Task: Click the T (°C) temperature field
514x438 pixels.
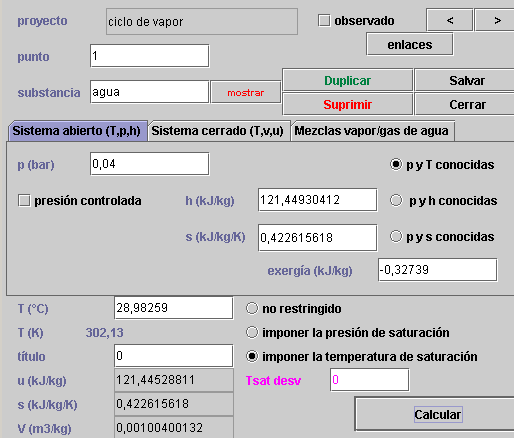Action: [173, 308]
